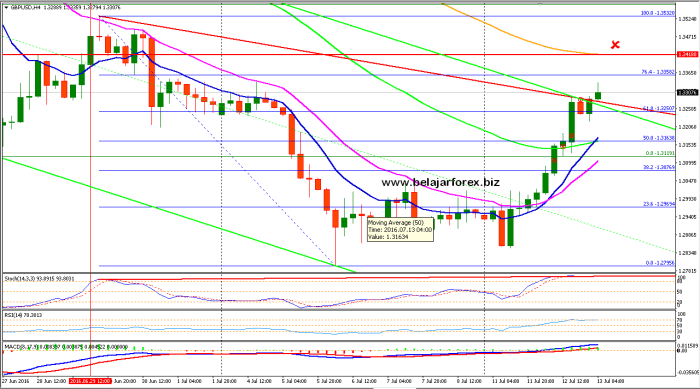Image resolution: width=700 pixels, height=389 pixels.
Task: Click the 1.35240 price axis value
Action: [x=688, y=19]
